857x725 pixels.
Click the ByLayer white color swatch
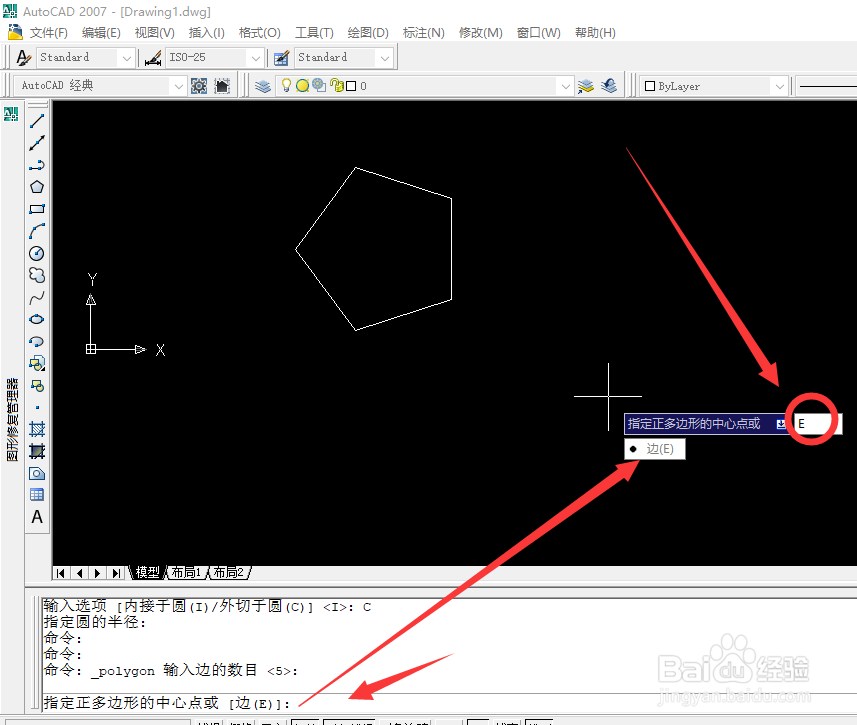(650, 86)
